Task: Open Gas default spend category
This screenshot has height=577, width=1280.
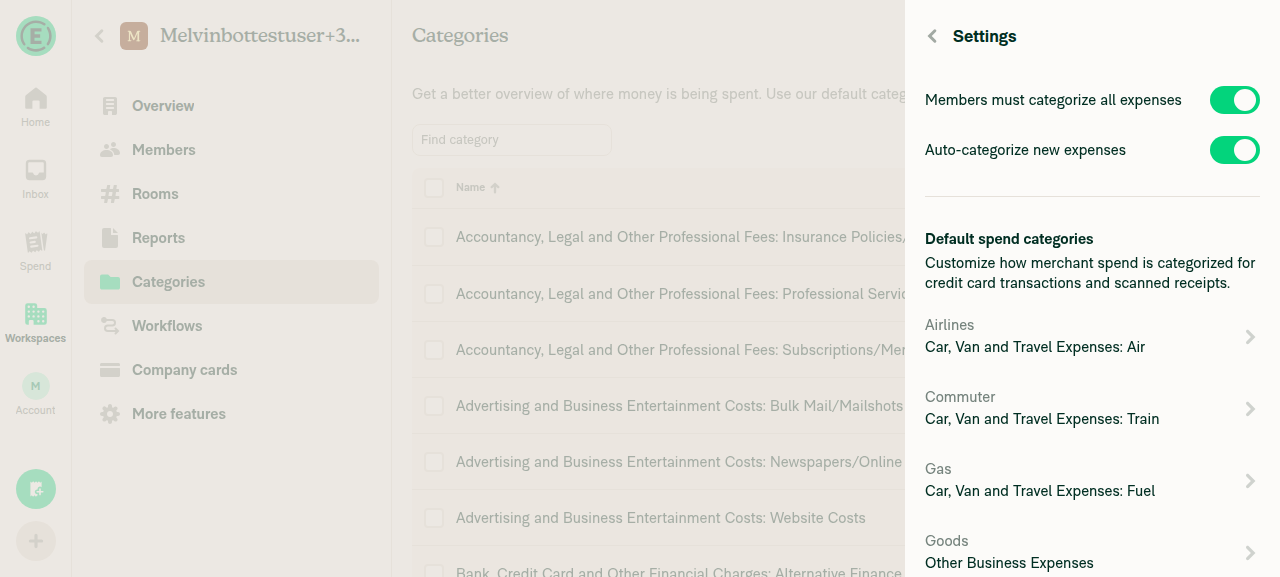Action: (1092, 481)
